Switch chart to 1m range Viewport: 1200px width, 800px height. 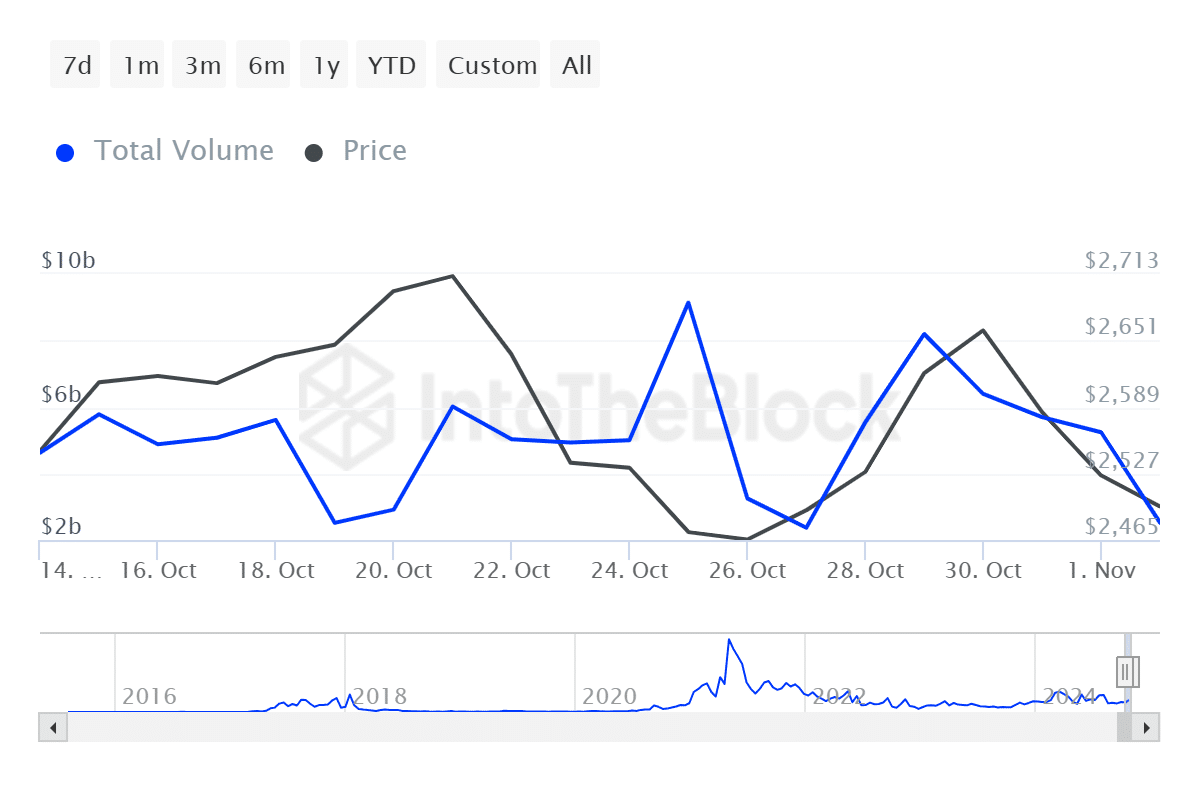[141, 66]
